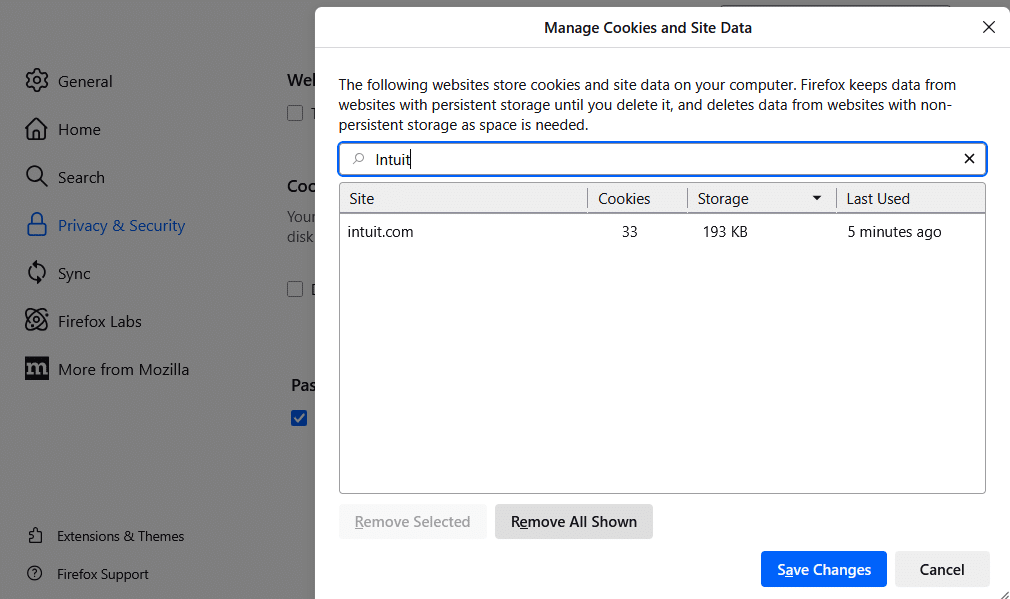Uncheck the checked box under Passwords
Screen dimensions: 1010x599
click(x=299, y=418)
